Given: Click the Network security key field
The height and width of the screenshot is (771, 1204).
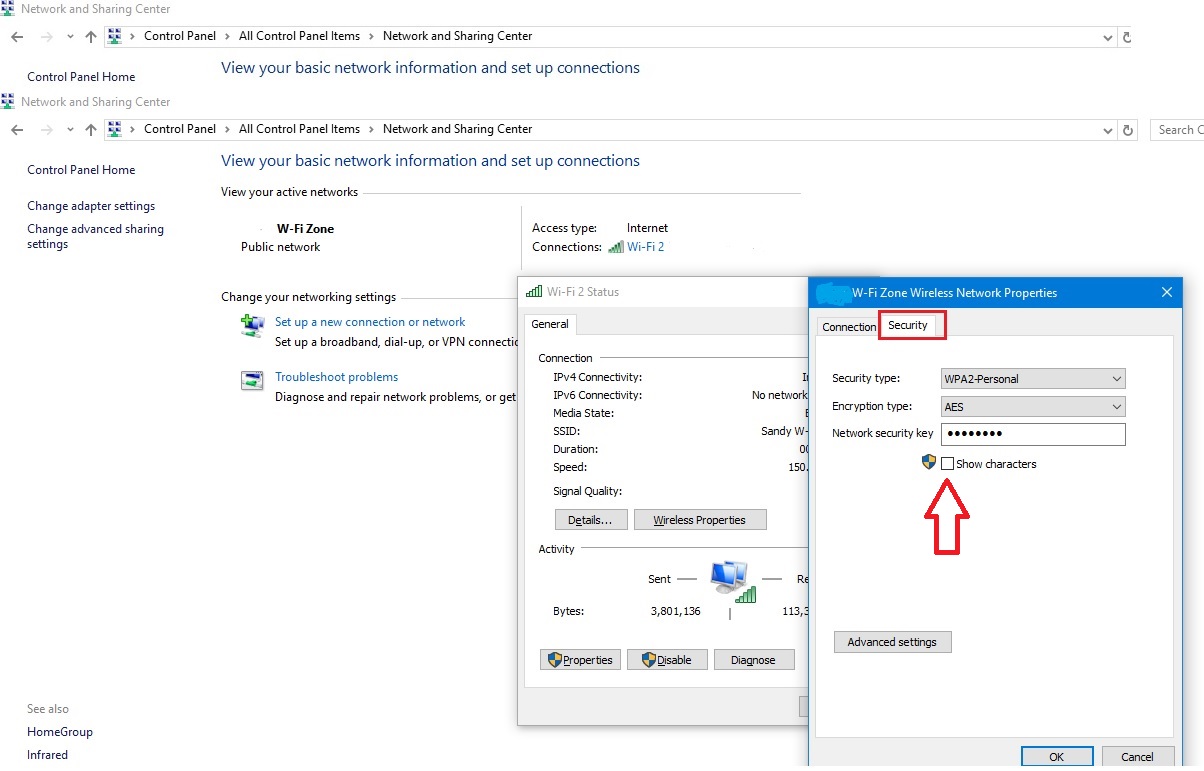Looking at the screenshot, I should click(1033, 434).
